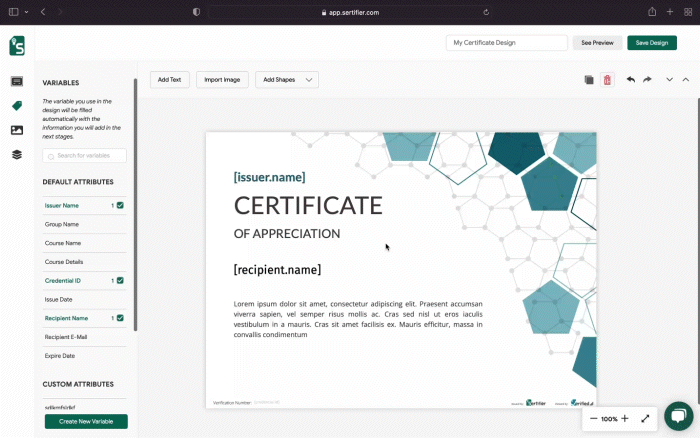Uncheck the Credential ID checkbox
This screenshot has width=700, height=438.
tap(120, 280)
